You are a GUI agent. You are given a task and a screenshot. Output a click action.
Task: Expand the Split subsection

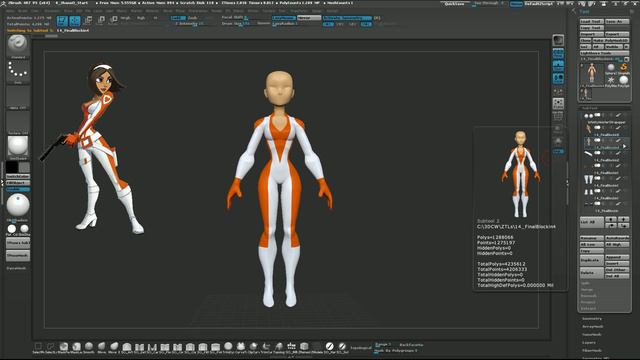(x=586, y=283)
